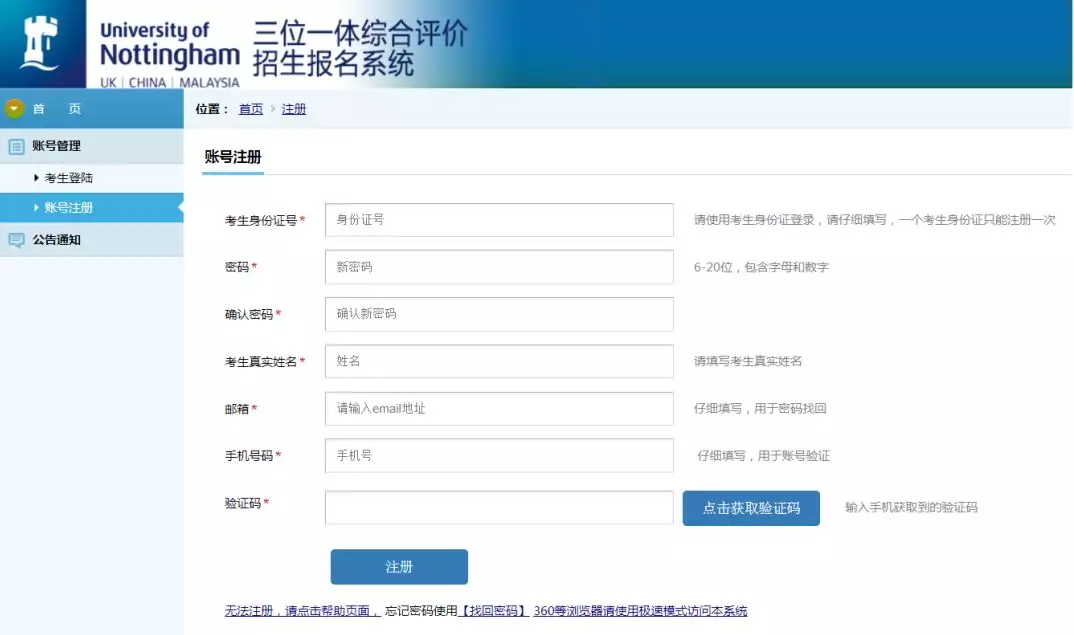Click the University of Nottingham castle logo
This screenshot has height=635, width=1074.
(x=42, y=44)
